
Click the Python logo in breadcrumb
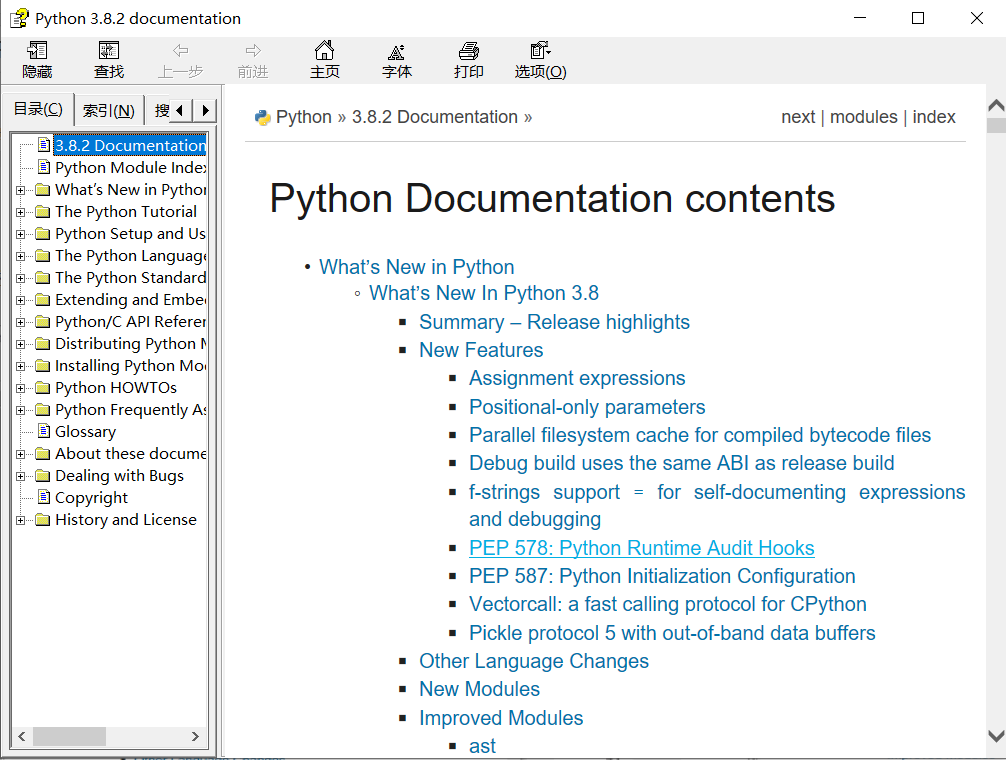point(262,117)
